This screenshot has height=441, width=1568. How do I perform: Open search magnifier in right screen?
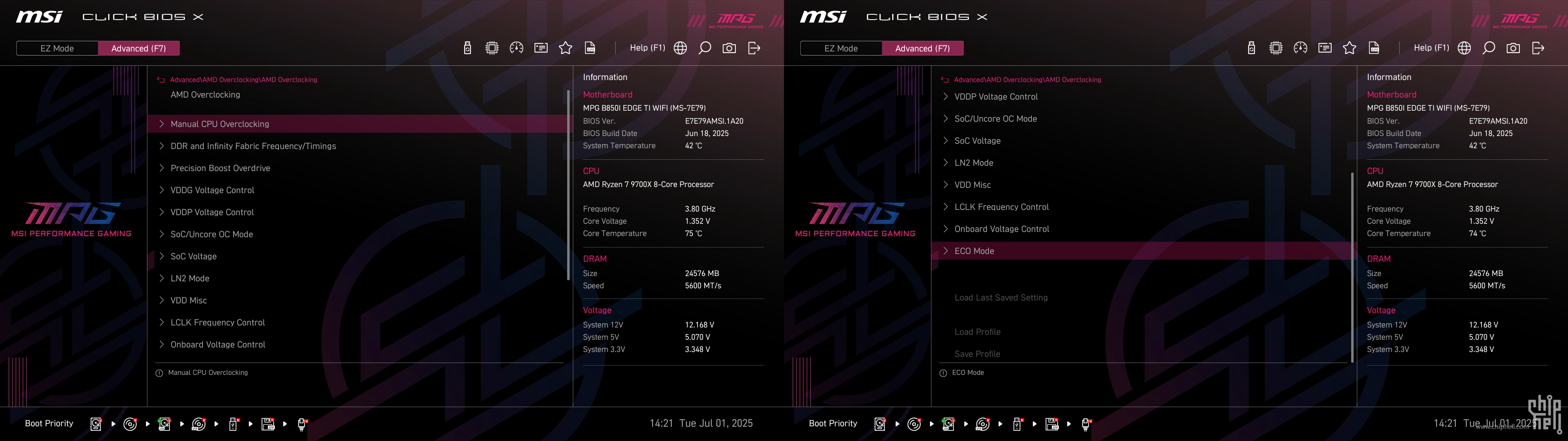(1489, 48)
